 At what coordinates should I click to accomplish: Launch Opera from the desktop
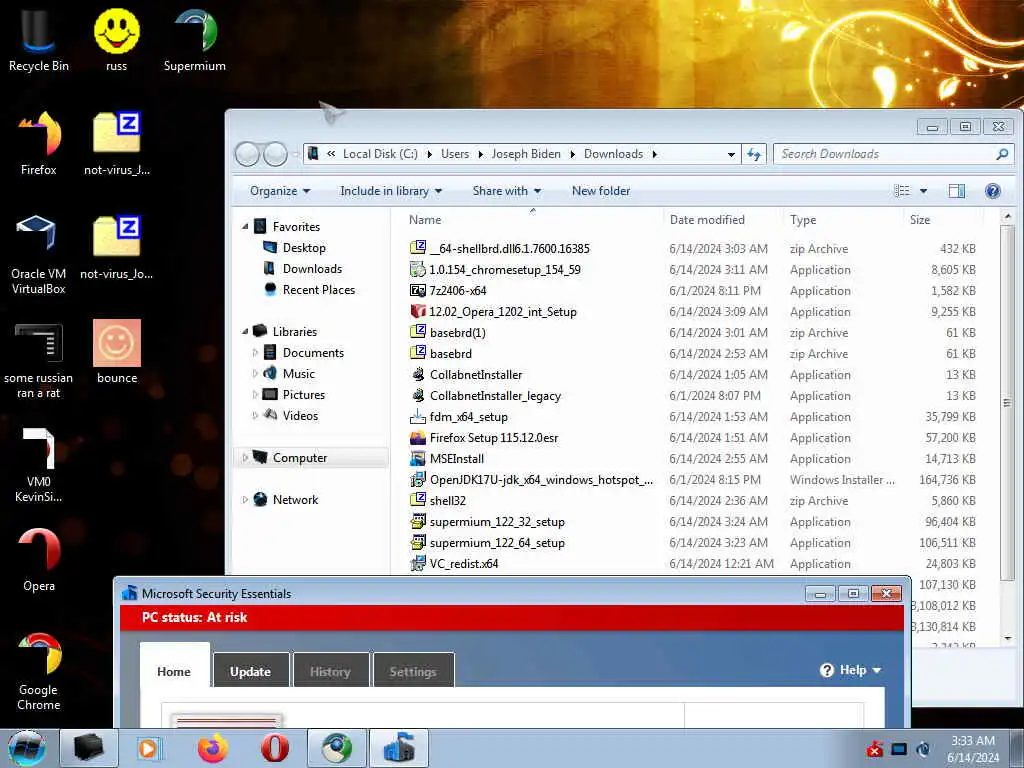38,560
